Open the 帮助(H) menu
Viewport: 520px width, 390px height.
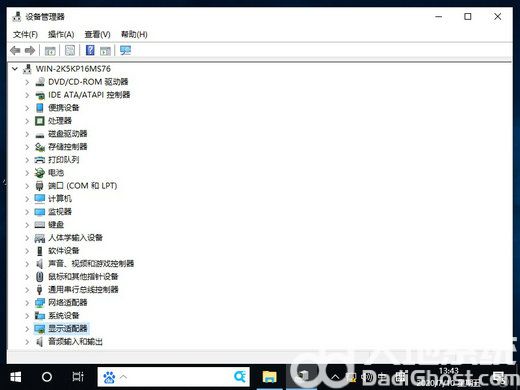point(134,34)
